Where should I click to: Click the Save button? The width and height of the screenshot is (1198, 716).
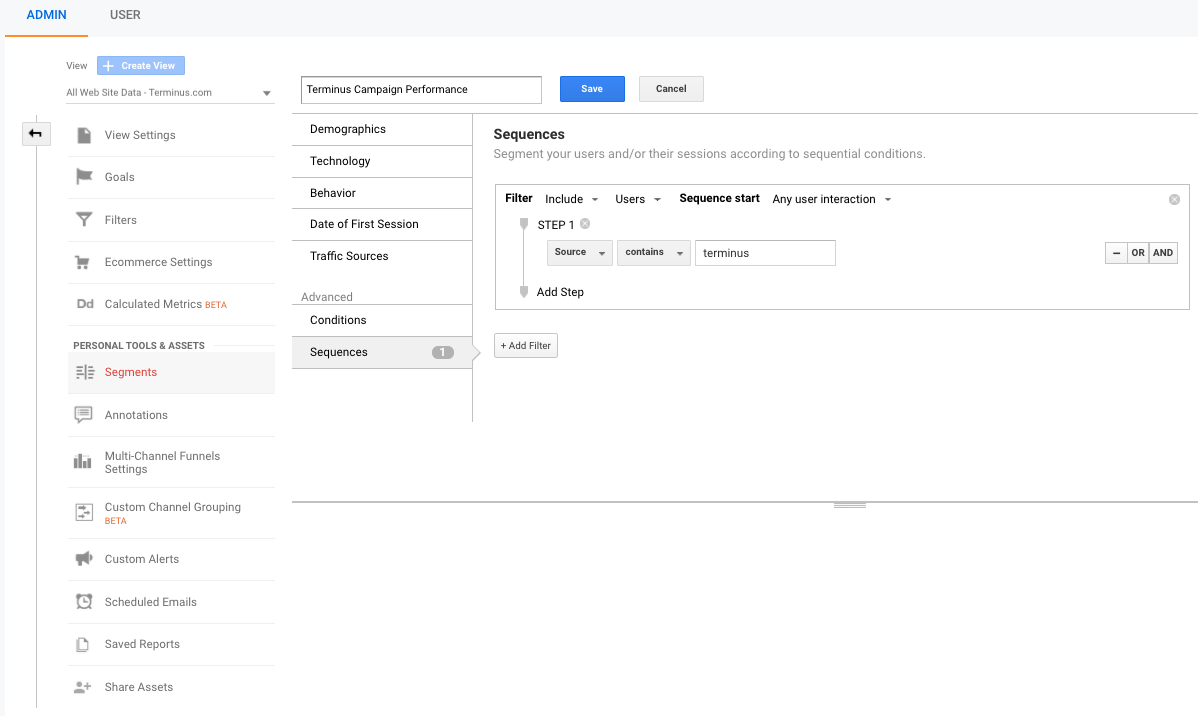(x=592, y=89)
